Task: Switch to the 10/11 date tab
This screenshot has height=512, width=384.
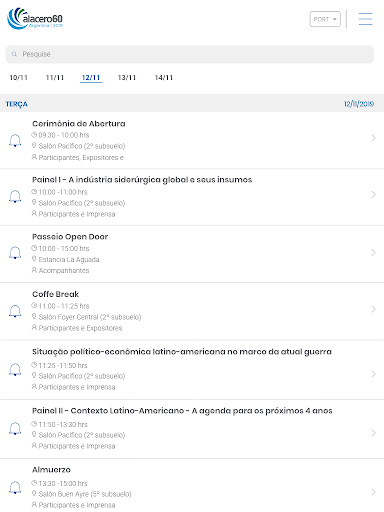Action: pos(18,78)
